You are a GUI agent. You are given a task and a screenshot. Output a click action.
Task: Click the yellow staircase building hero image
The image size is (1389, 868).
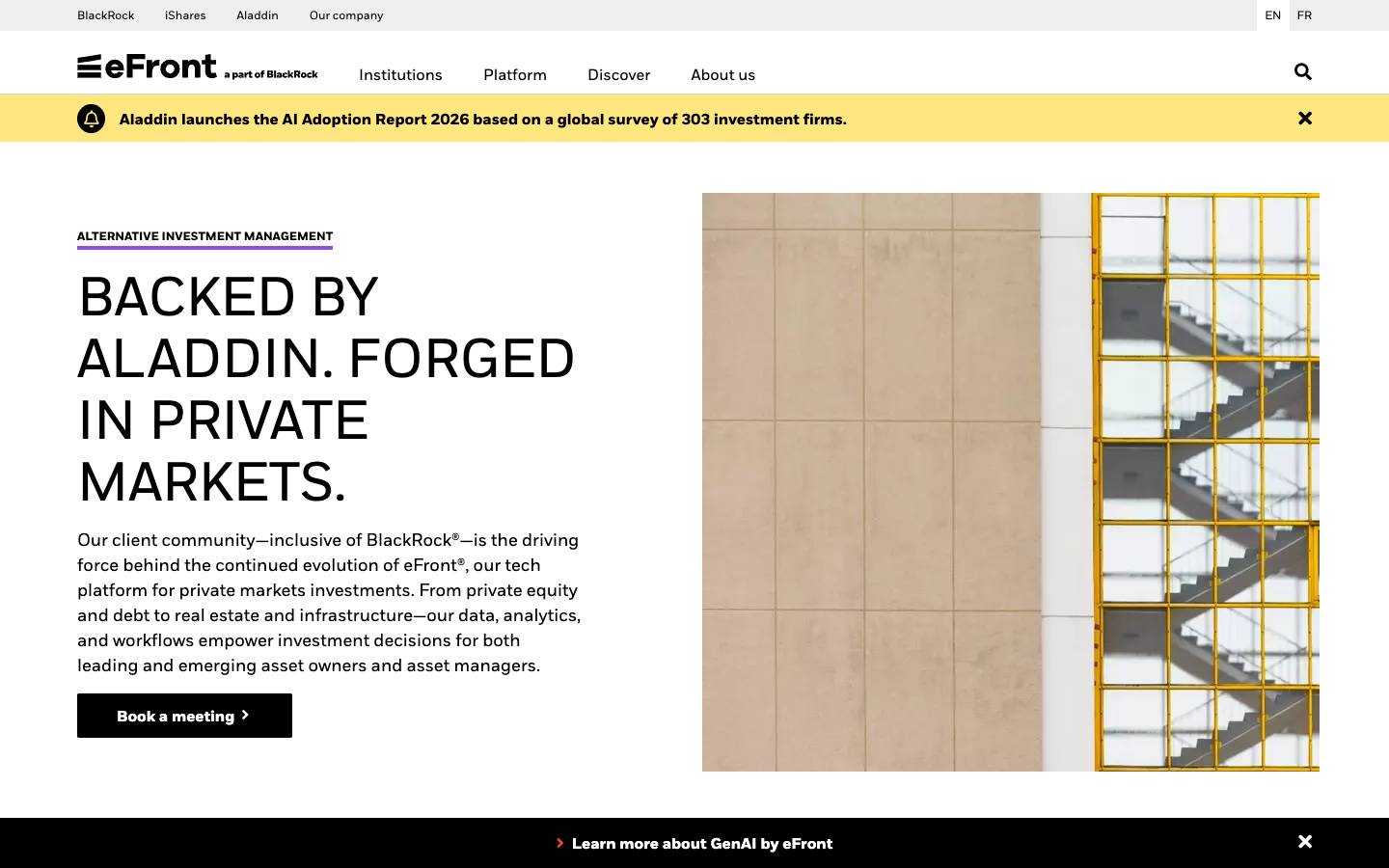click(1011, 482)
